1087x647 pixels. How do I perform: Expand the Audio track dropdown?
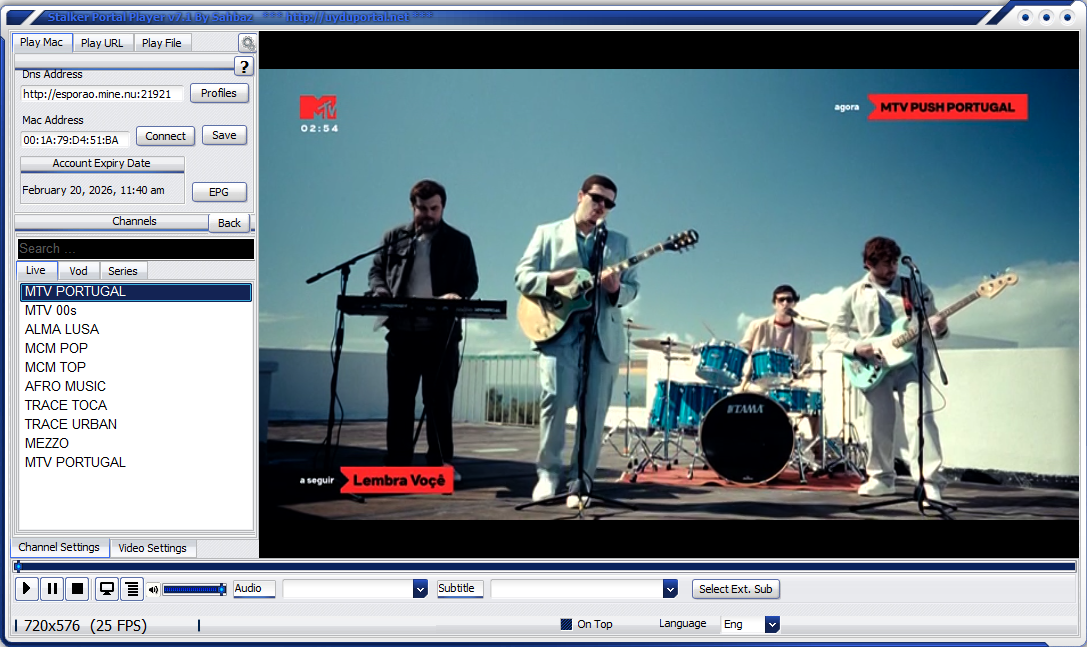420,589
